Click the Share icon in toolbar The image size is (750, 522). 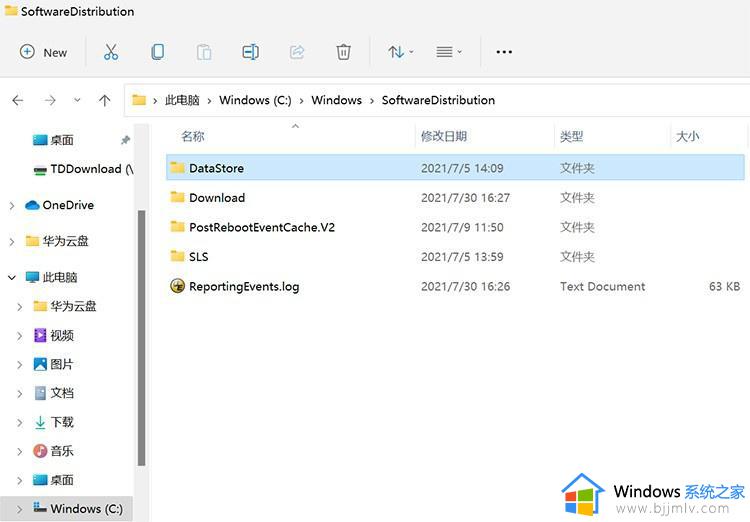(x=297, y=52)
